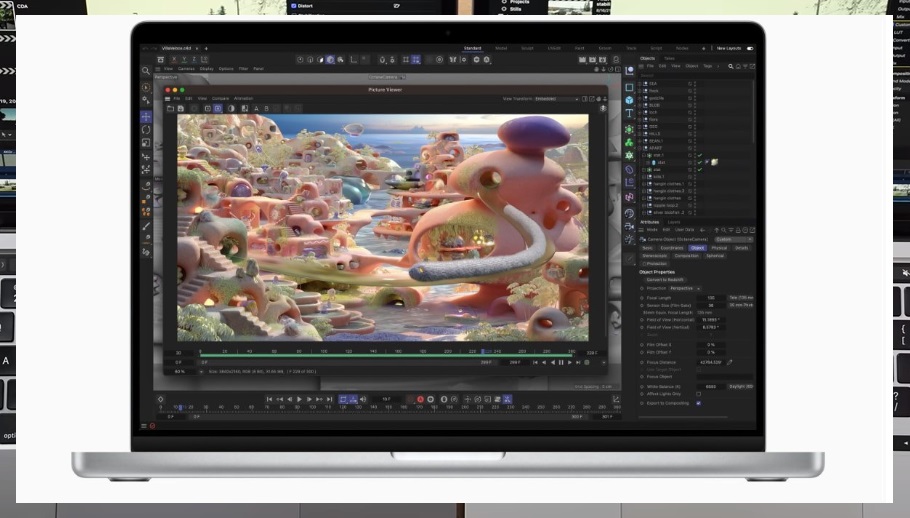Toggle visibility dots for HILLS object
The height and width of the screenshot is (518, 910).
(695, 133)
